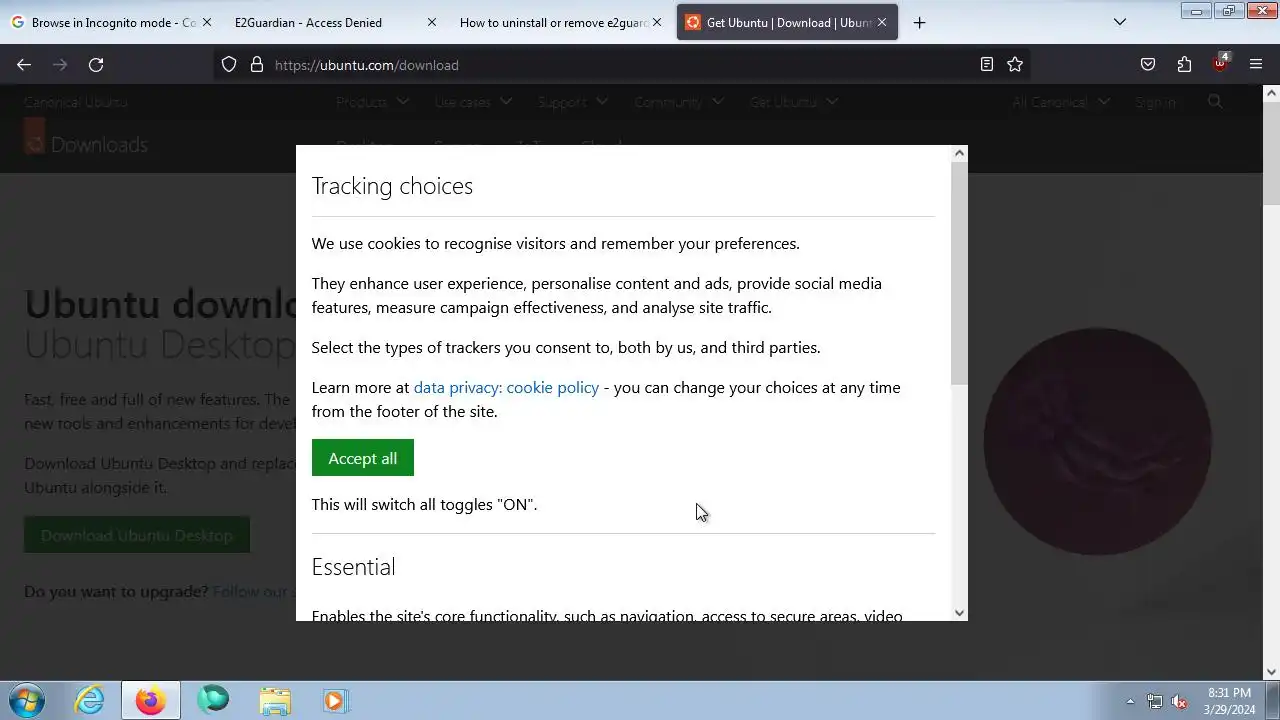Click the Canonical Ubuntu logo link
Image resolution: width=1280 pixels, height=720 pixels.
[x=76, y=102]
